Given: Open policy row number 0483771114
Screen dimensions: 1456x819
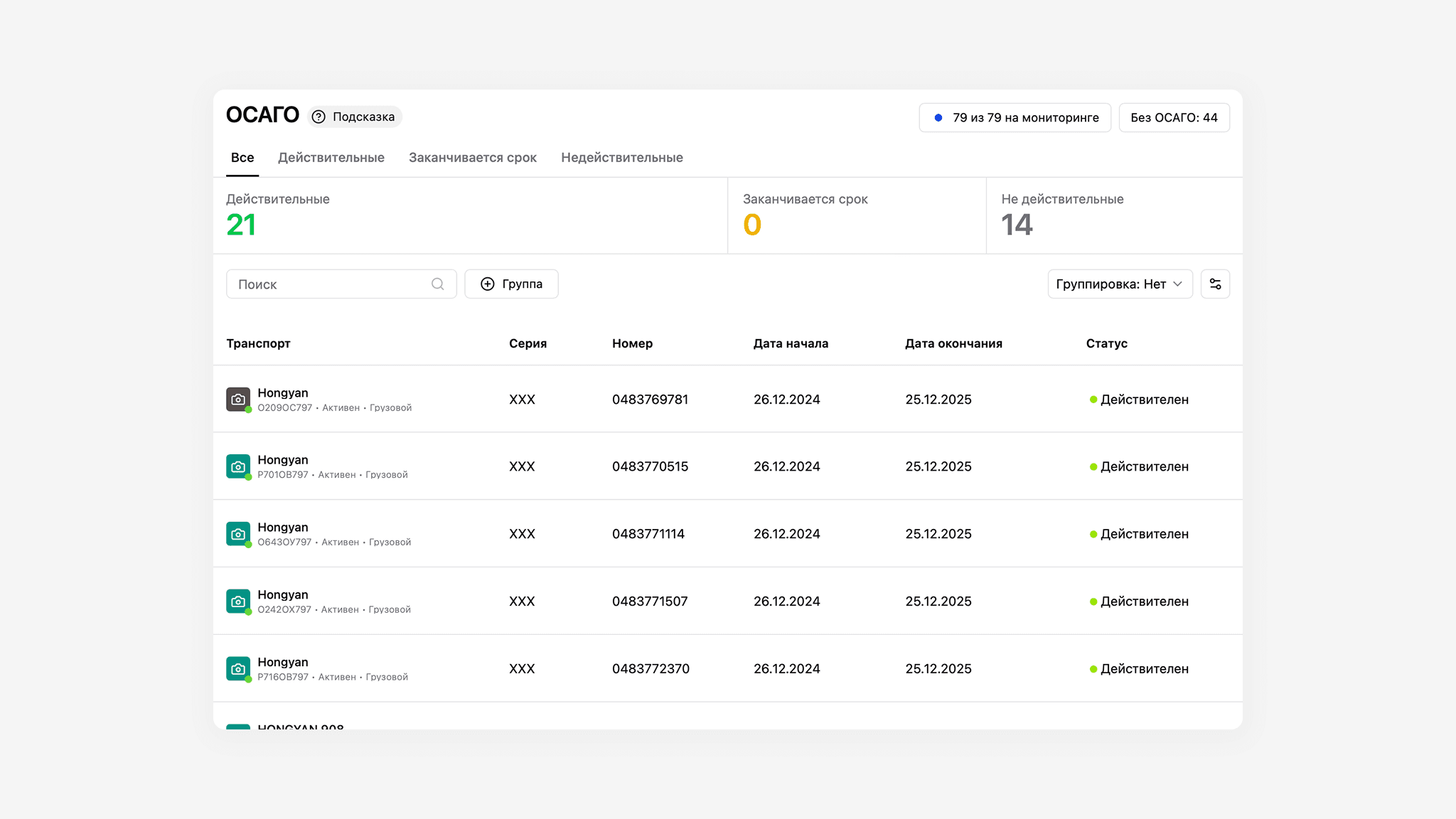Looking at the screenshot, I should click(648, 534).
